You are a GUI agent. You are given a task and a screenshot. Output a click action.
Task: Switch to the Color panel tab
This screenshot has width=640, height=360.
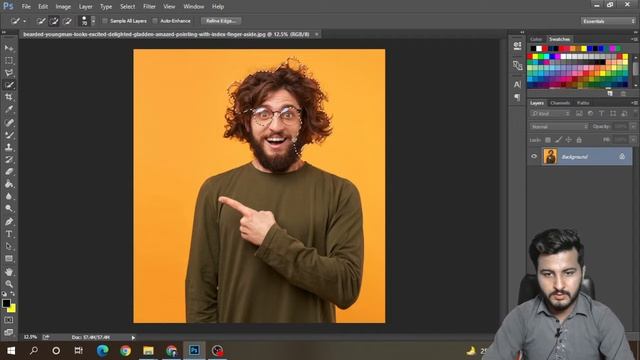pos(536,39)
